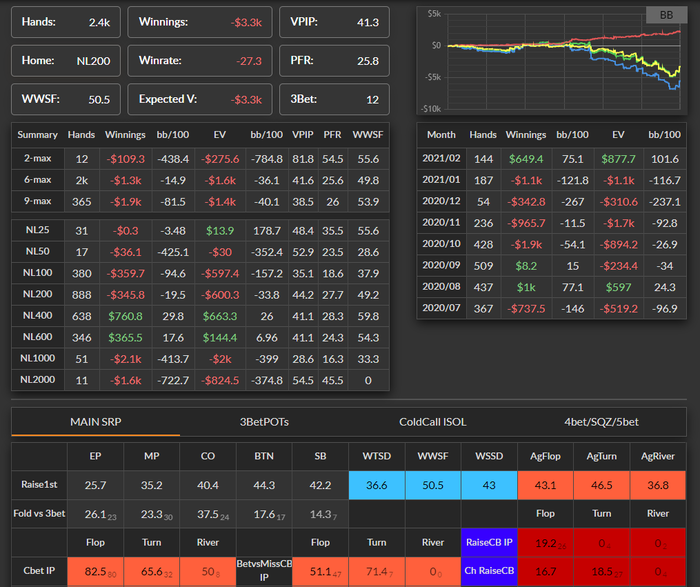700x587 pixels.
Task: Open the 4bet/SQZ/5bet tab
Action: click(x=601, y=422)
